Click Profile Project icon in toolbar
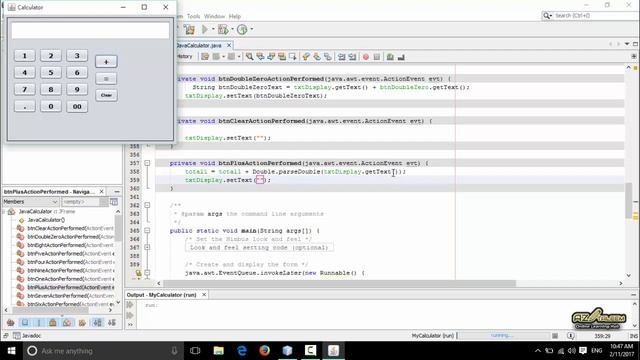The image size is (640, 360). tap(242, 29)
